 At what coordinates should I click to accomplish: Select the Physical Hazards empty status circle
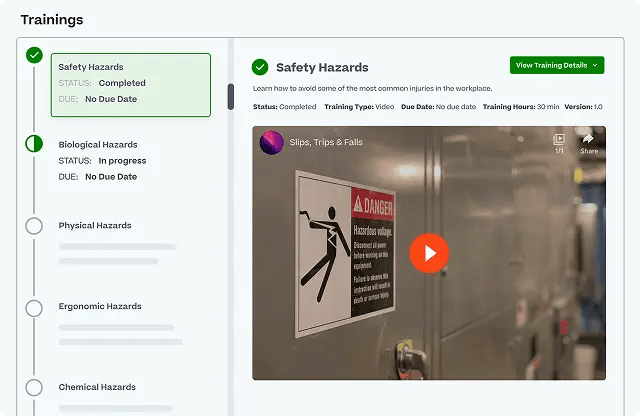click(34, 226)
